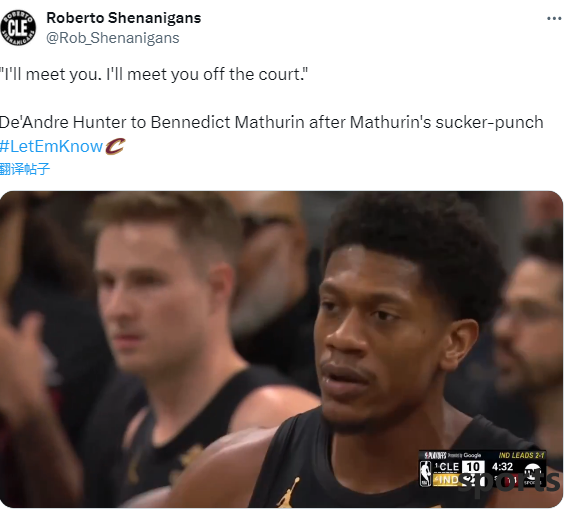Click the yellow IND team row
This screenshot has height=512, width=575.
[446, 480]
